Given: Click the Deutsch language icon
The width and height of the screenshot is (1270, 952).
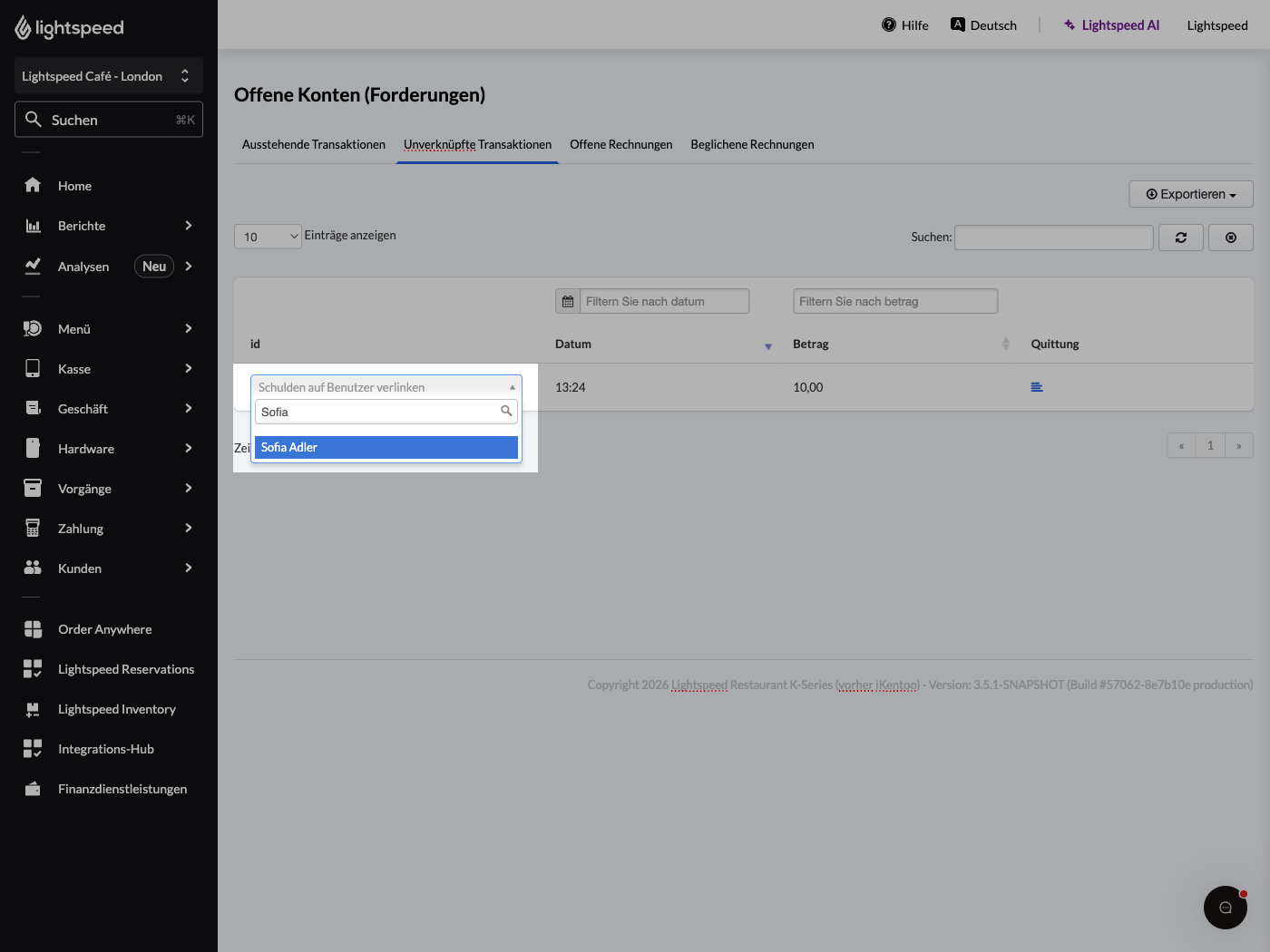Looking at the screenshot, I should click(x=958, y=24).
